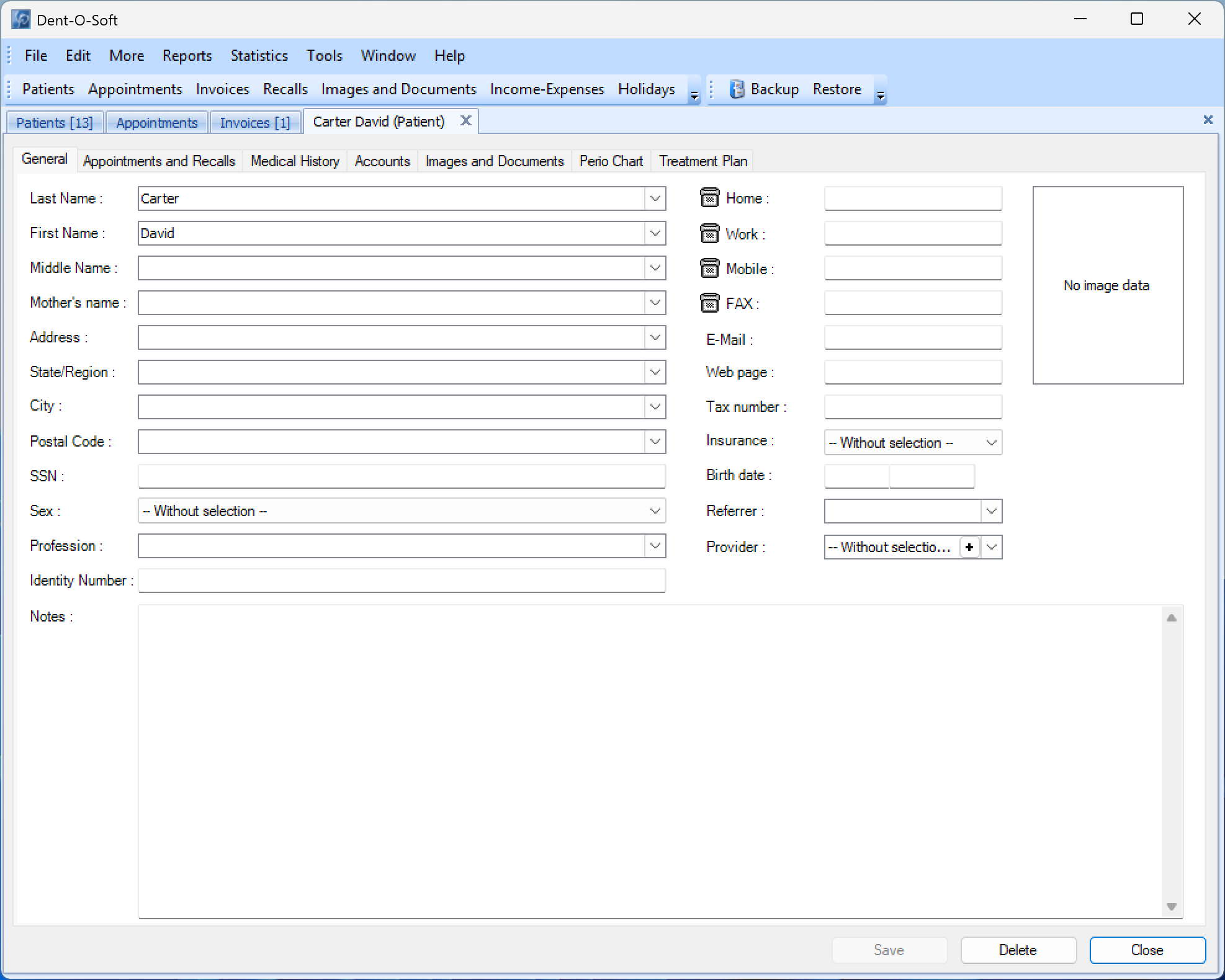Expand the Referrer combo box
The image size is (1225, 980).
991,511
